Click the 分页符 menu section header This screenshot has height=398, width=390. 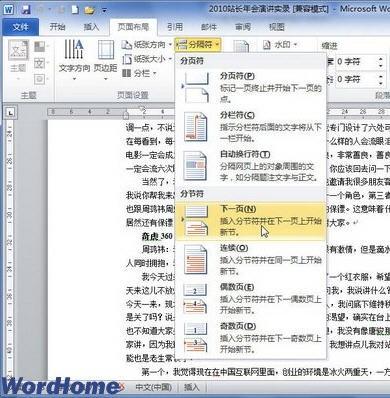[192, 61]
